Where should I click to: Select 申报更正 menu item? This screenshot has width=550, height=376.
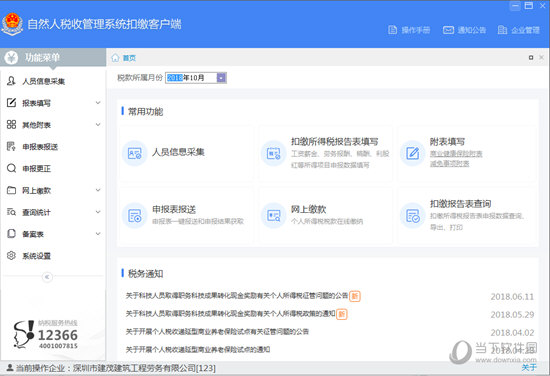[x=36, y=169]
